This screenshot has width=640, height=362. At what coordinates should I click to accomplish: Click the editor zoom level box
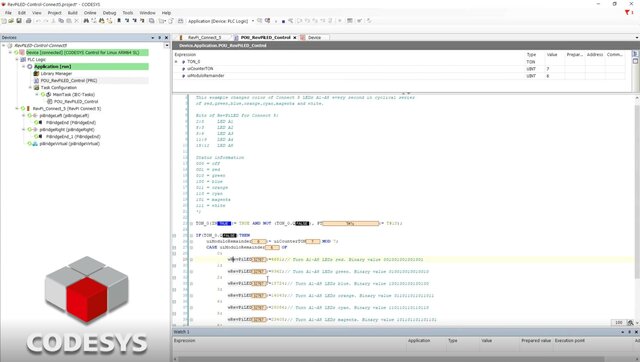[619, 322]
